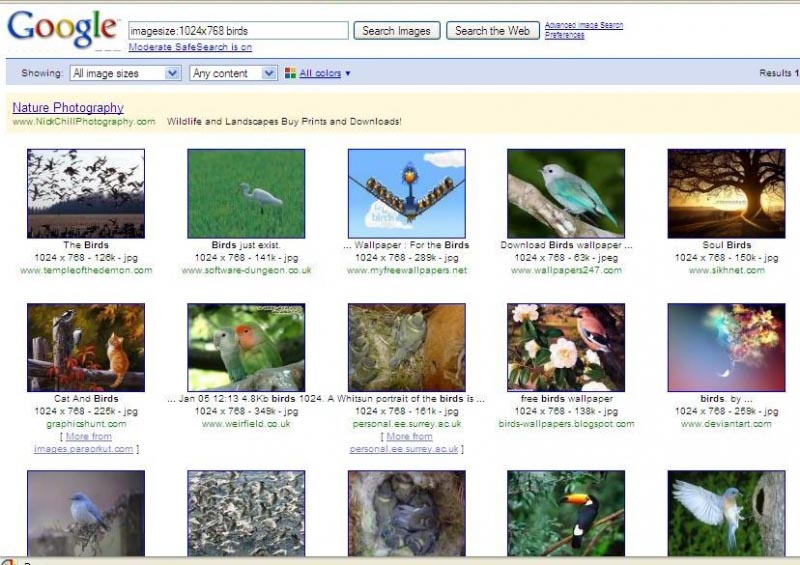Expand the Any content dropdown
800x565 pixels.
pos(233,73)
